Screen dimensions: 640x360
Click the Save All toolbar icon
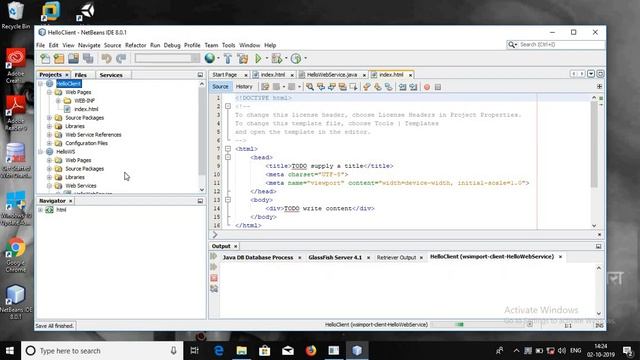click(x=88, y=58)
